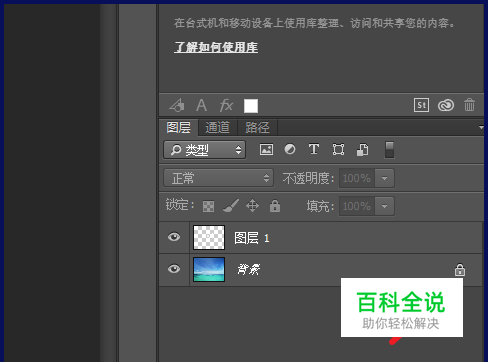Hide the 背景 layer via eye icon

click(174, 269)
